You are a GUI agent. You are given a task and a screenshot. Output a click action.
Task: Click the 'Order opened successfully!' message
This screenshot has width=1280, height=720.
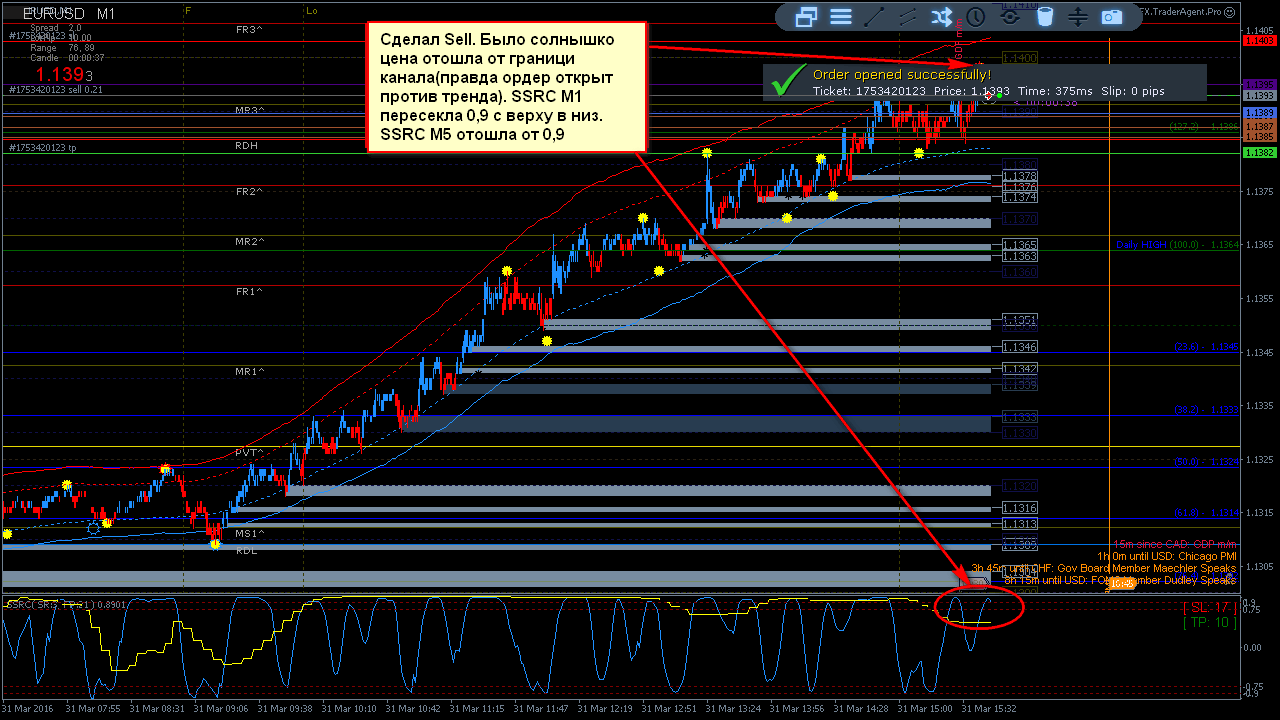tap(902, 74)
